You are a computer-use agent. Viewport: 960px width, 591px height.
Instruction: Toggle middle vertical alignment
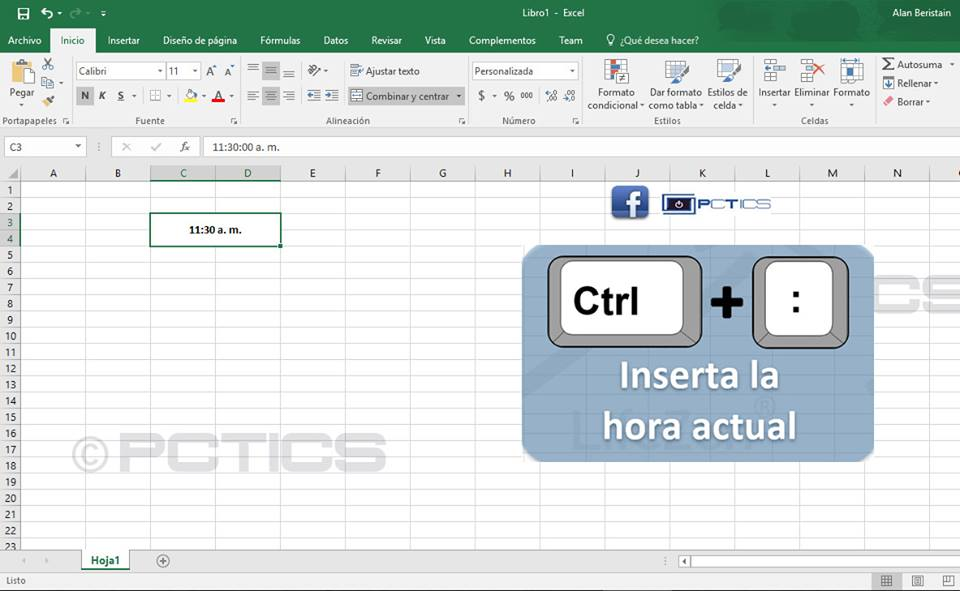point(271,70)
